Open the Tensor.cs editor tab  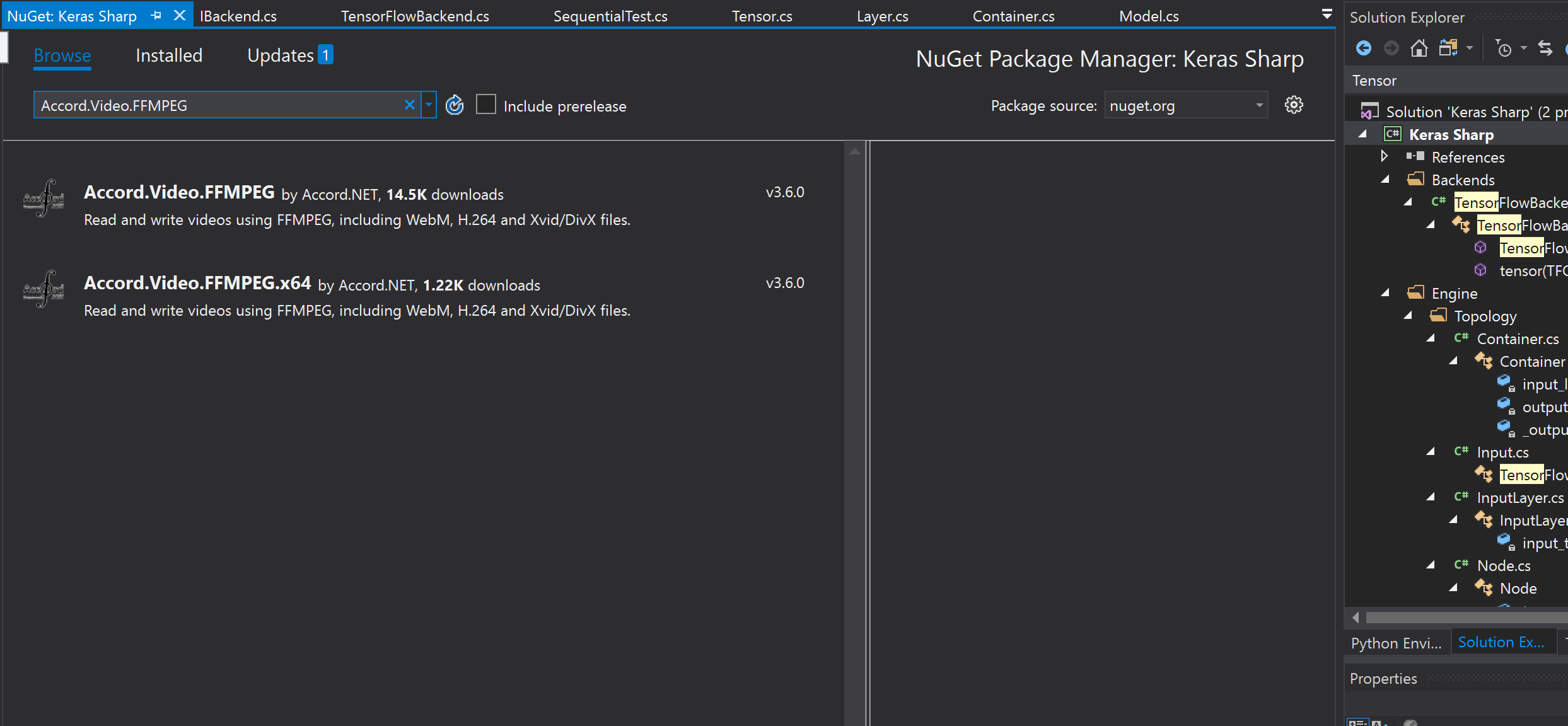tap(761, 15)
